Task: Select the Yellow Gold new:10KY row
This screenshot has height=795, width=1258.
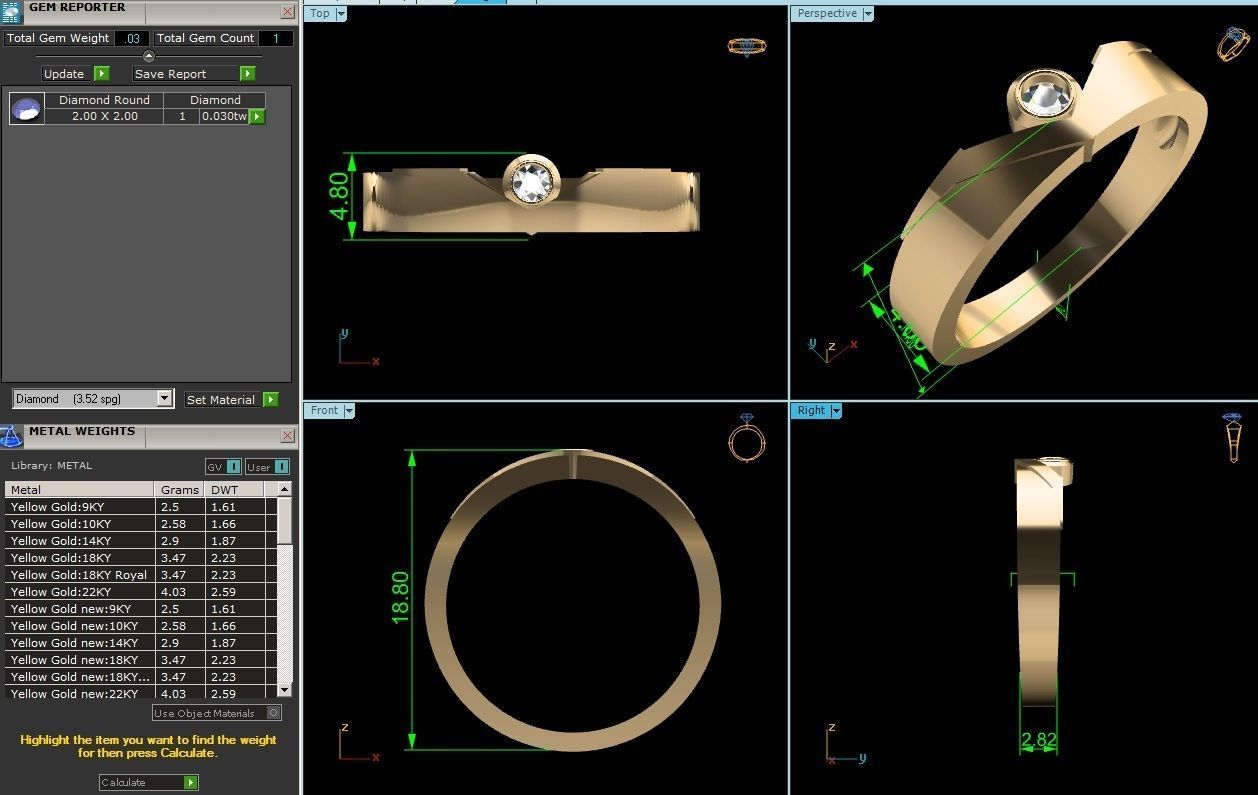Action: (x=141, y=626)
